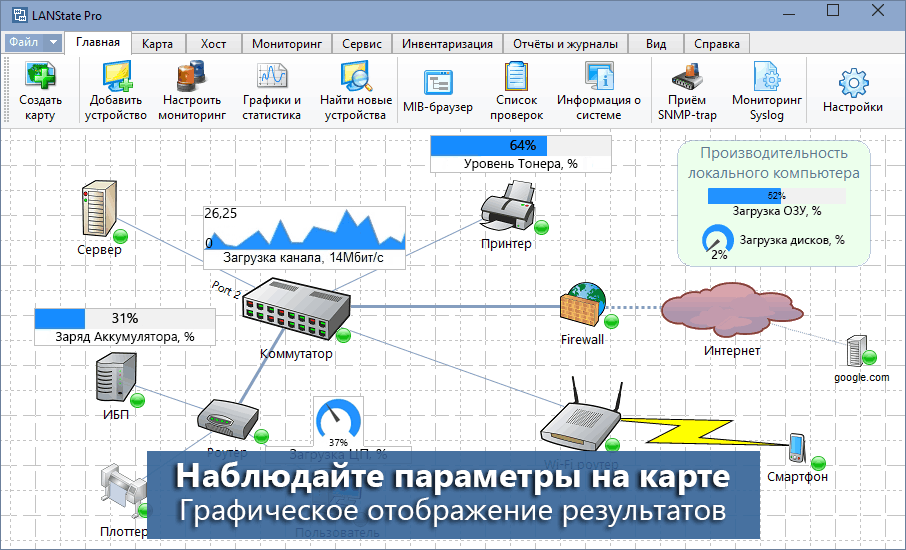The image size is (906, 550).
Task: Select the Принтер device icon
Action: [506, 208]
